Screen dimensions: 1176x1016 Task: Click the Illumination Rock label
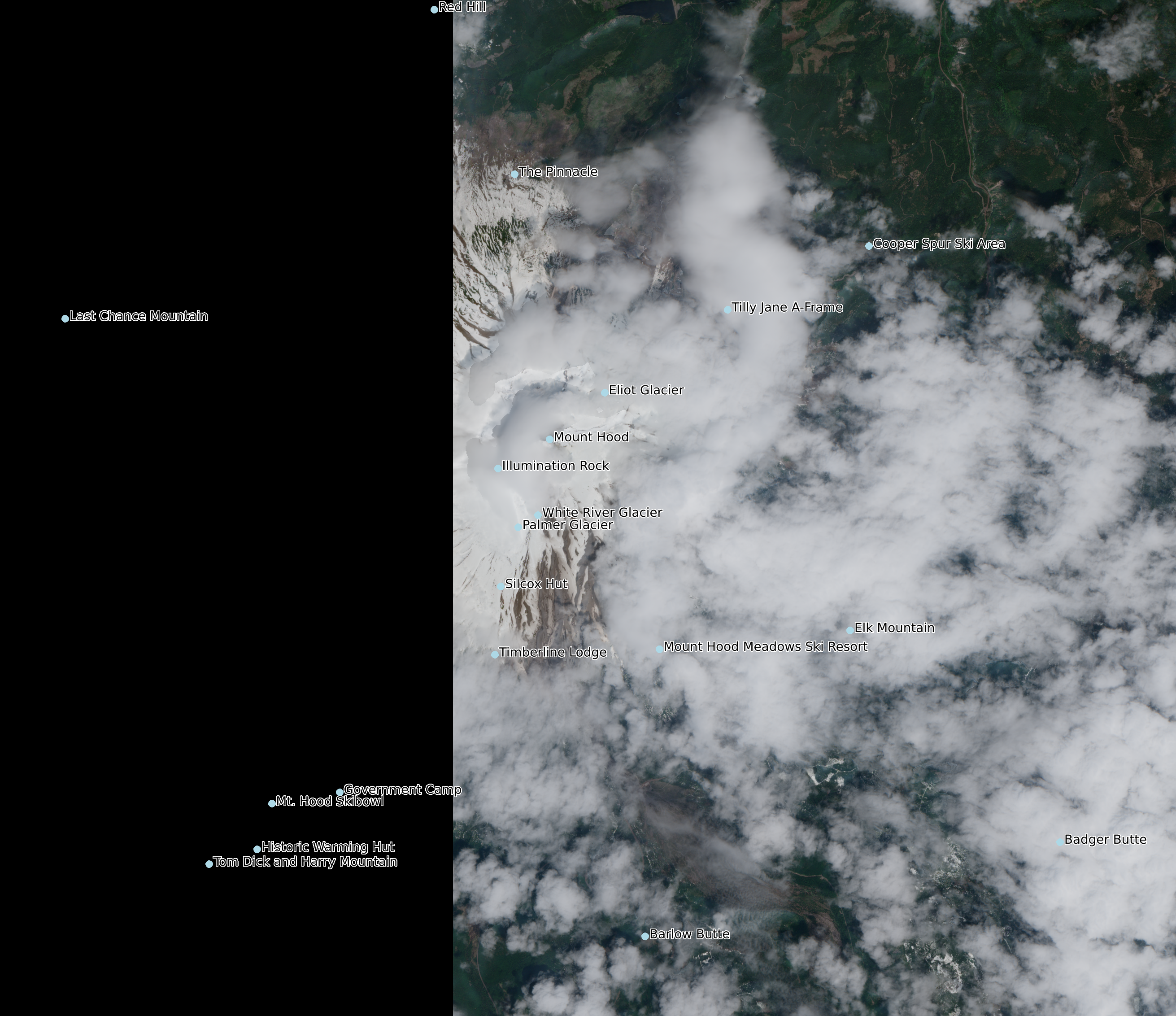coord(555,466)
